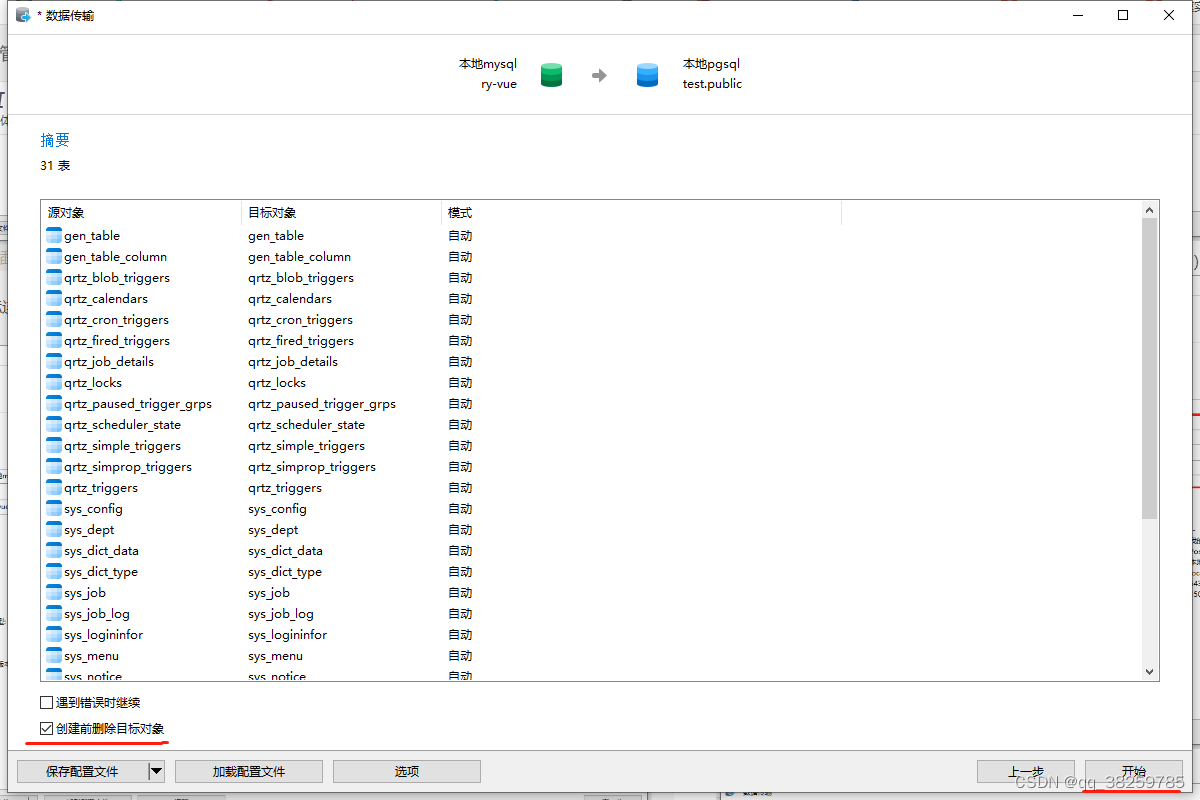This screenshot has height=800, width=1200.
Task: Click the 源对象 column header
Action: coord(142,213)
